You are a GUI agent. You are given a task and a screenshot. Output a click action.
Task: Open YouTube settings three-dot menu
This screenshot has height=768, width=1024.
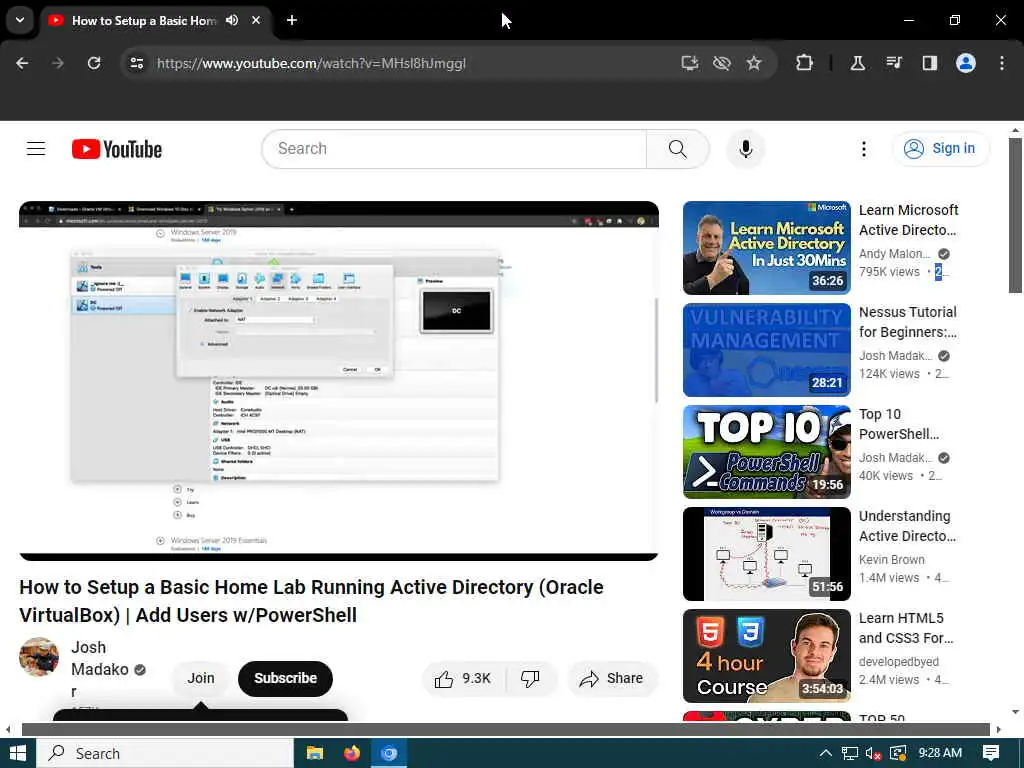click(x=863, y=149)
